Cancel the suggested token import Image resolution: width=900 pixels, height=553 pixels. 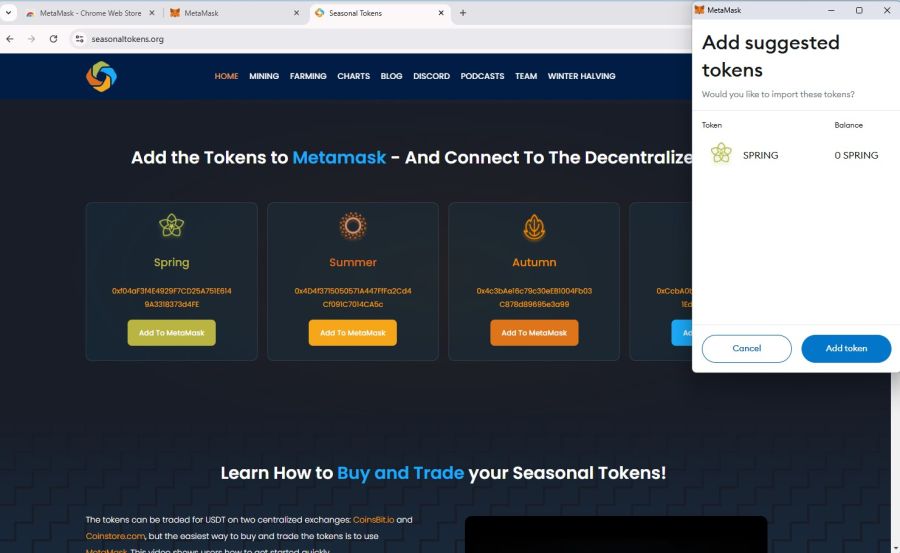(x=746, y=349)
